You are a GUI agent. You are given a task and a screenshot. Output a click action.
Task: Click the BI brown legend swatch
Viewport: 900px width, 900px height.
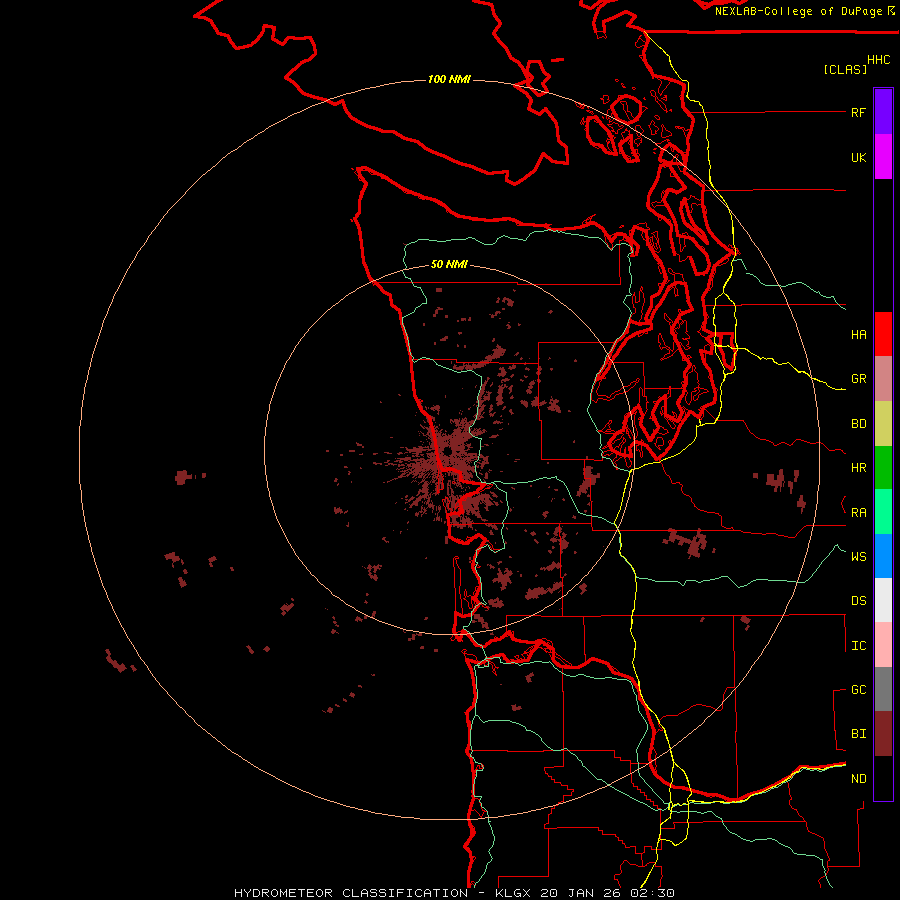tap(883, 734)
